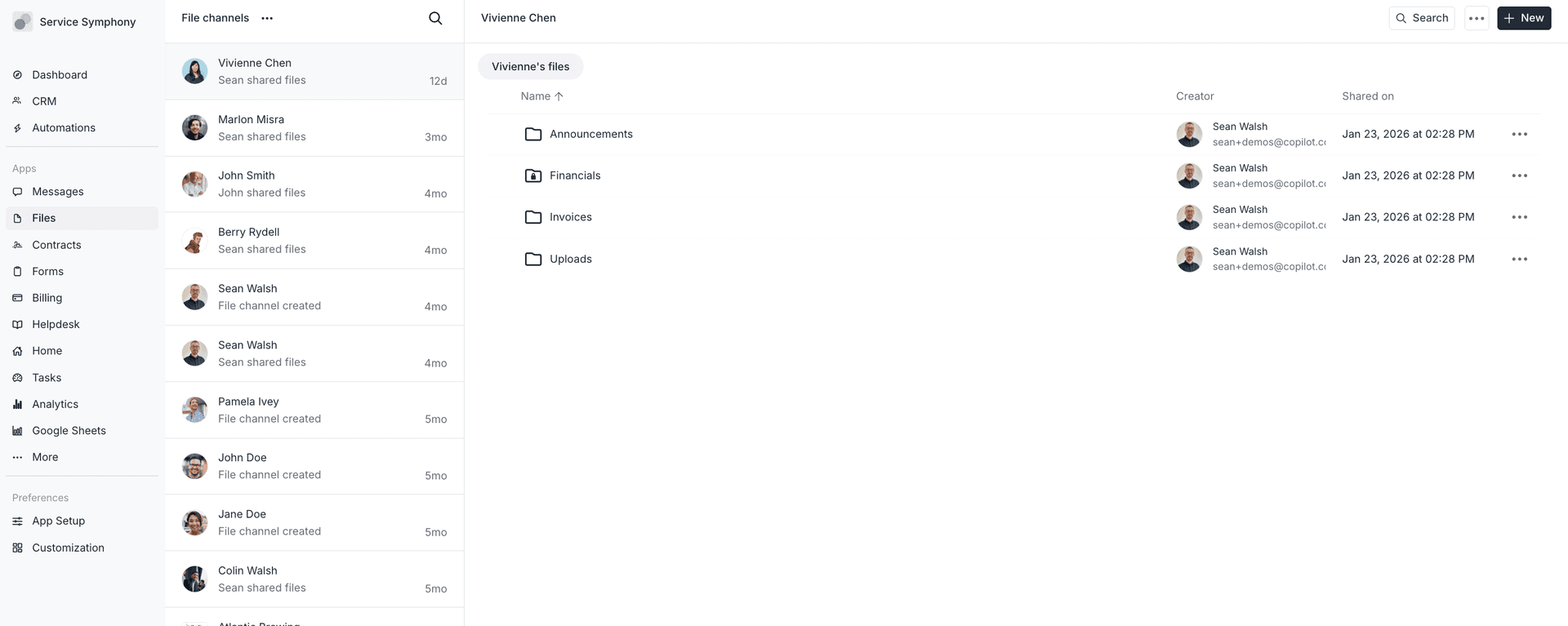1568x626 pixels.
Task: Open the Analytics app
Action: [x=55, y=403]
